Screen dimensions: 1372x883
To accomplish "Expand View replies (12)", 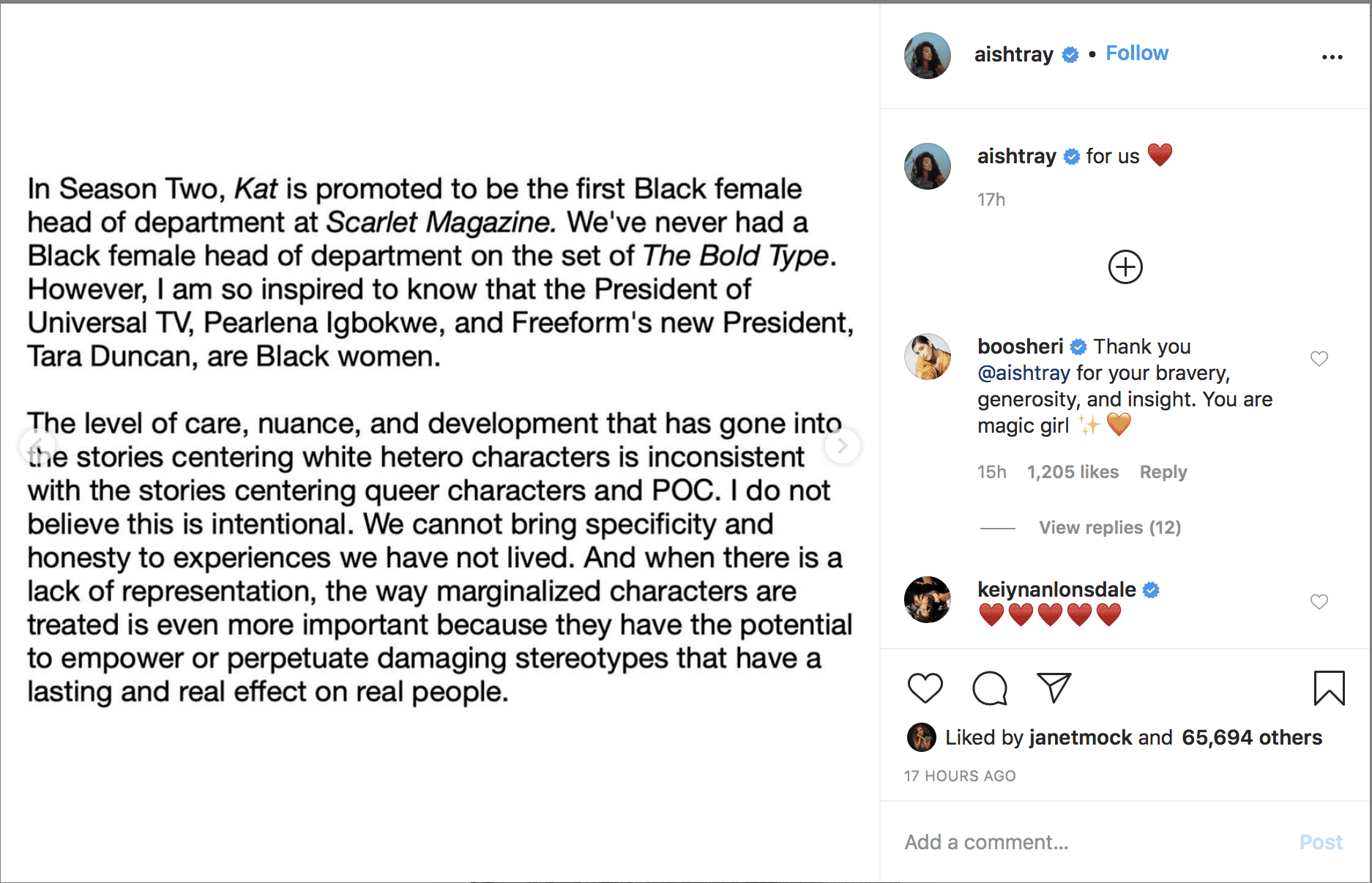I will tap(1110, 527).
